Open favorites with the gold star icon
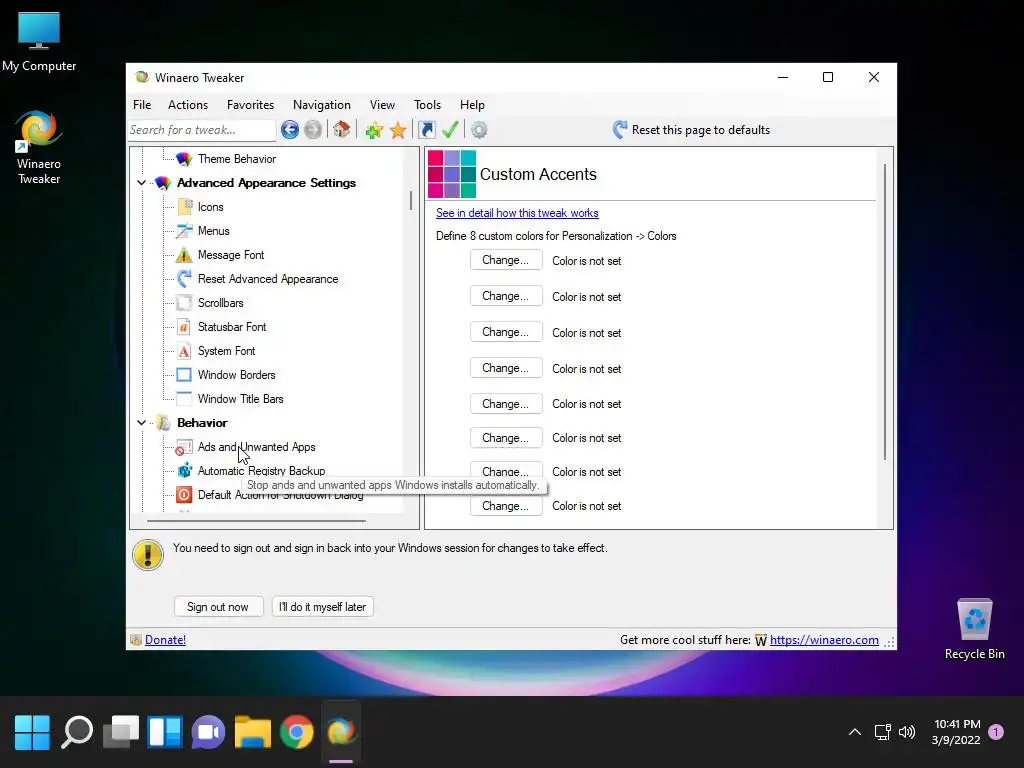Viewport: 1024px width, 768px height. 398,130
